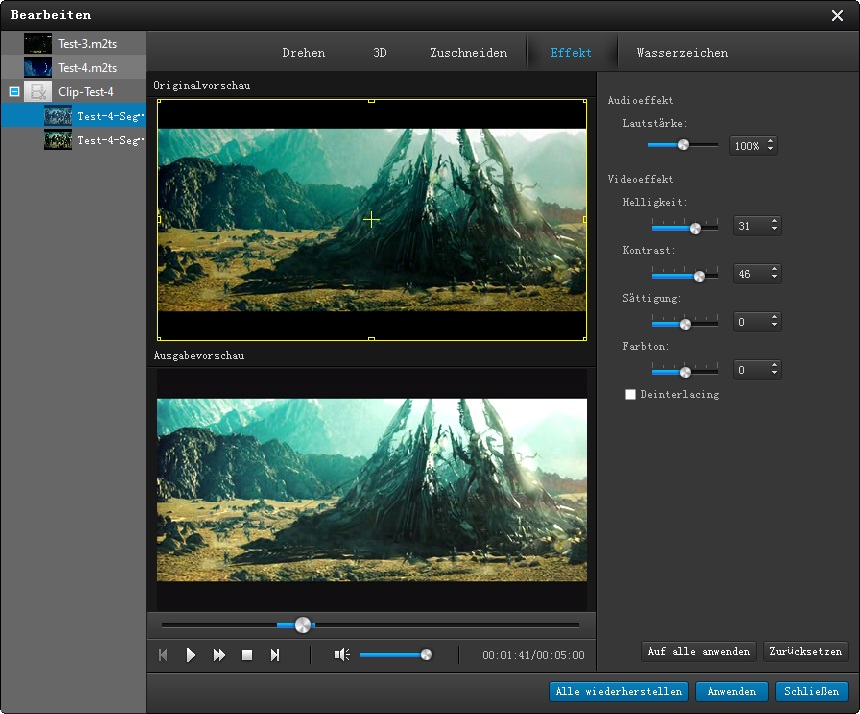860x714 pixels.
Task: Fast forward the preview
Action: pos(219,655)
